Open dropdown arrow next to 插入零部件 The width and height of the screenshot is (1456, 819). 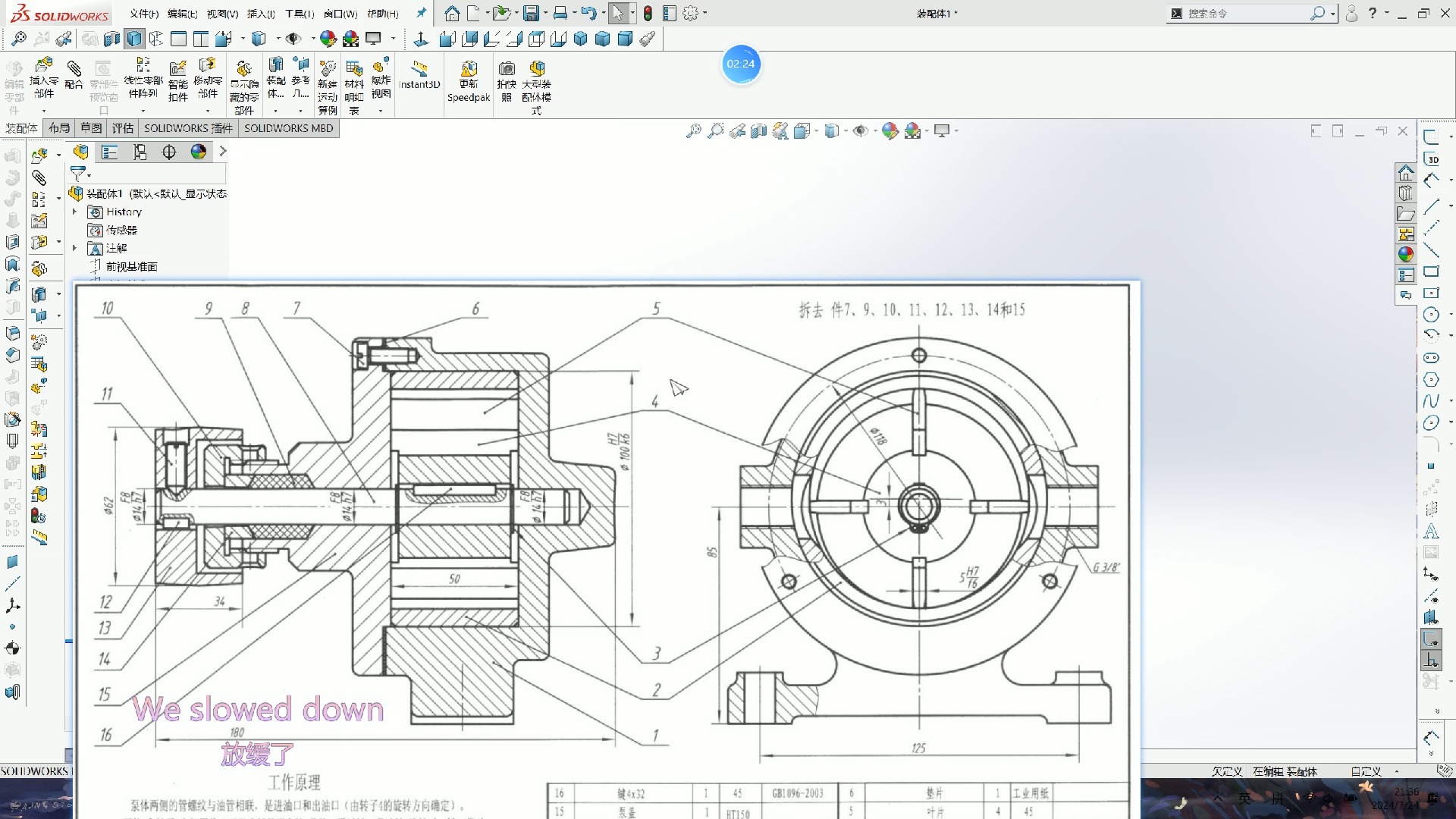pyautogui.click(x=44, y=111)
